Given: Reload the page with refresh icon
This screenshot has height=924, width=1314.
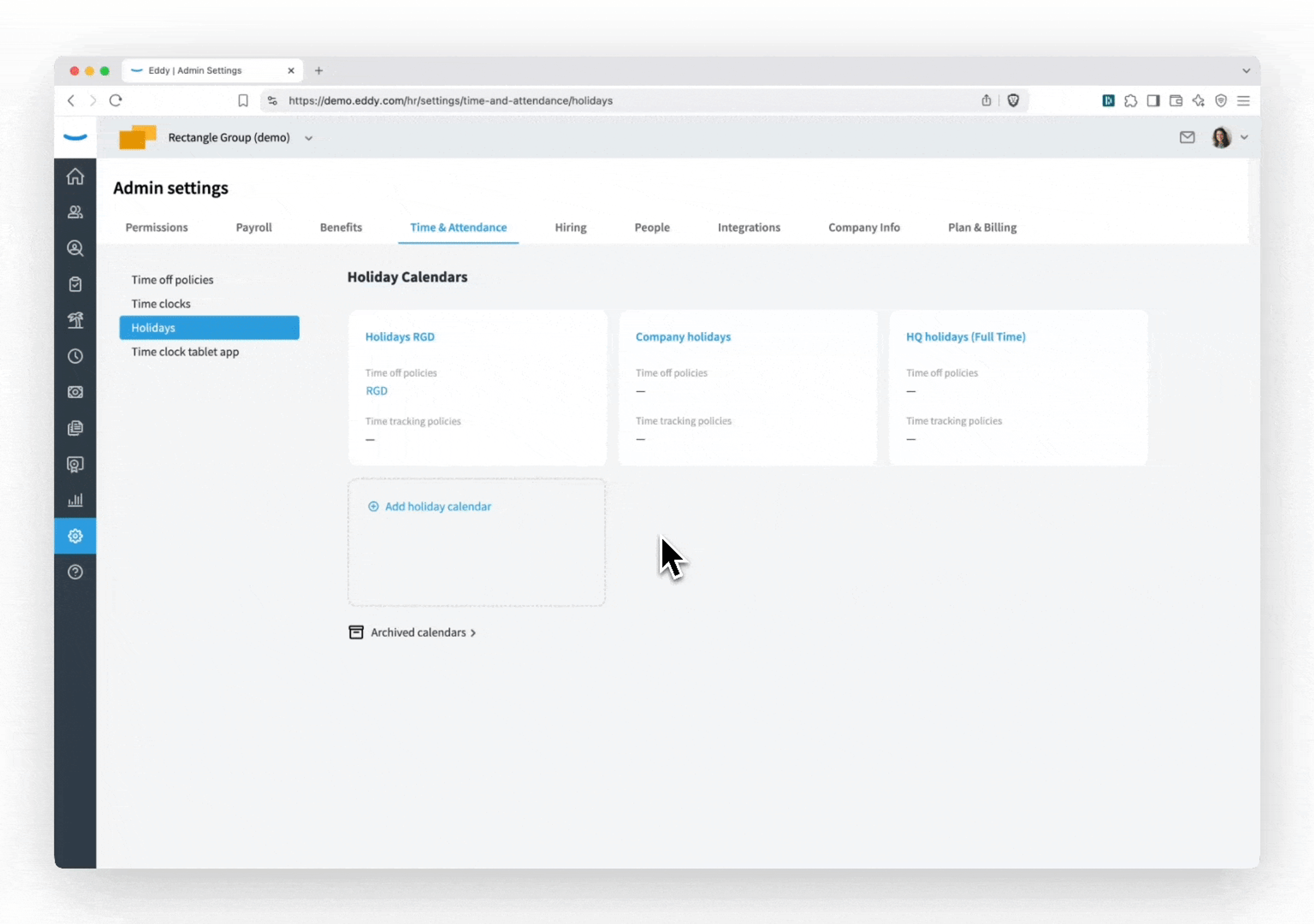Looking at the screenshot, I should coord(116,101).
